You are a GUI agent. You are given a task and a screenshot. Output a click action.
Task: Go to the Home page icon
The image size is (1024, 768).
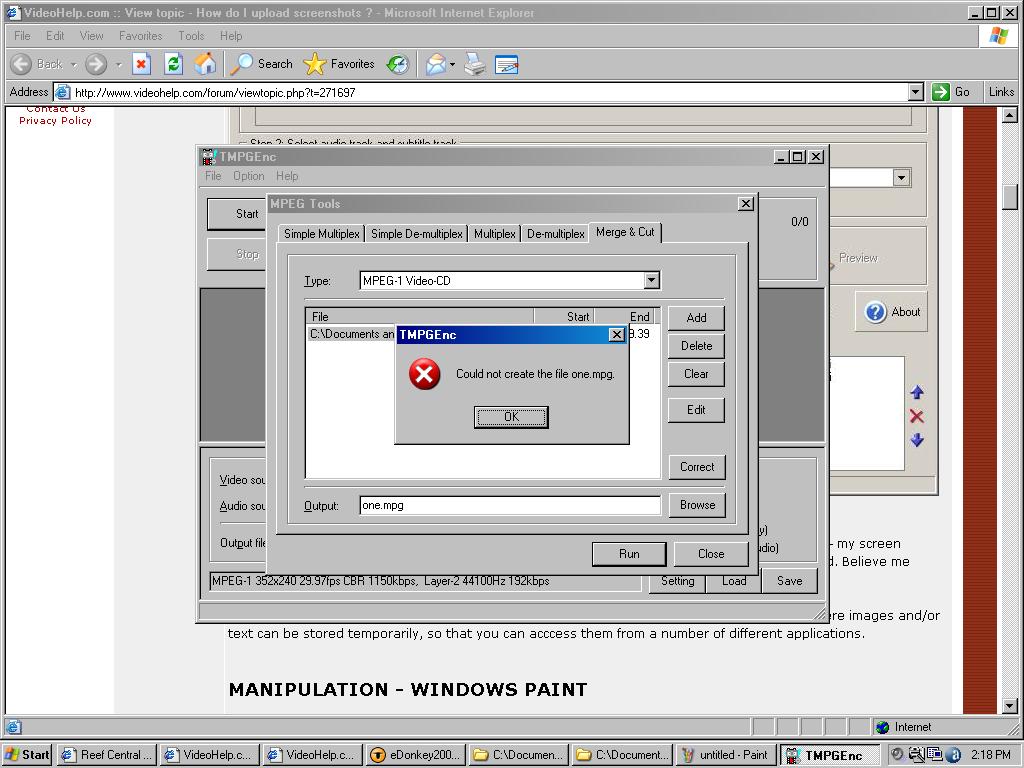pyautogui.click(x=205, y=64)
